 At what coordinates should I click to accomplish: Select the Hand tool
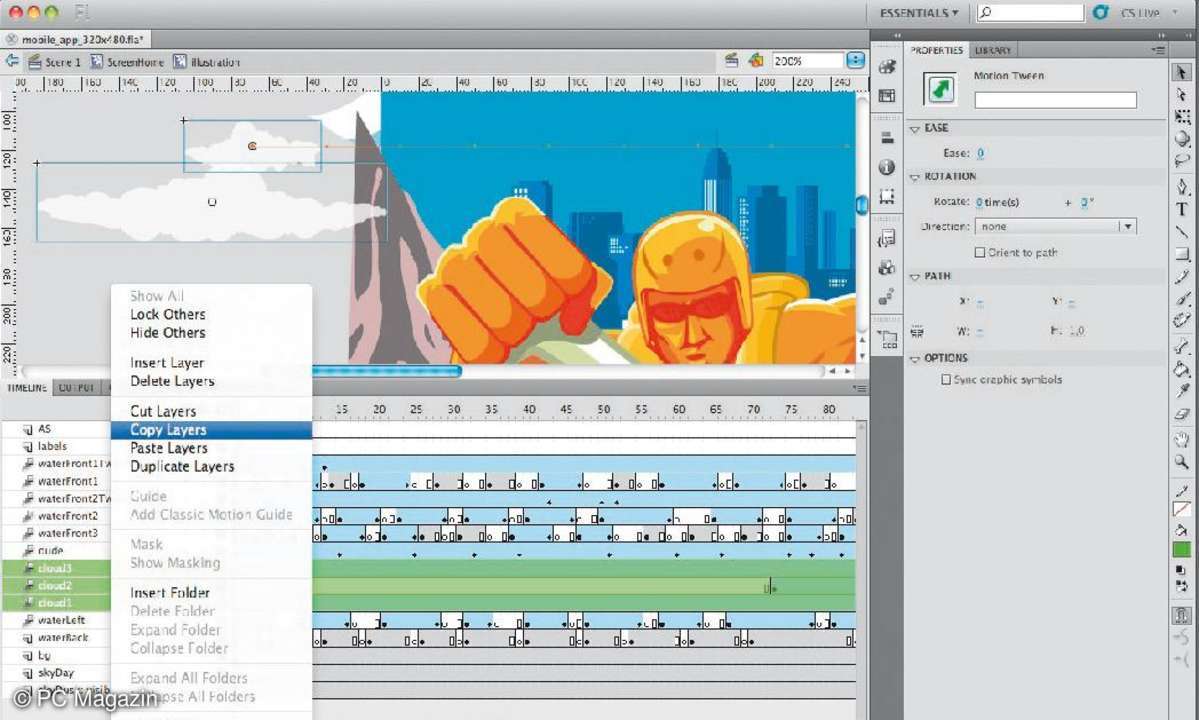(x=1182, y=439)
